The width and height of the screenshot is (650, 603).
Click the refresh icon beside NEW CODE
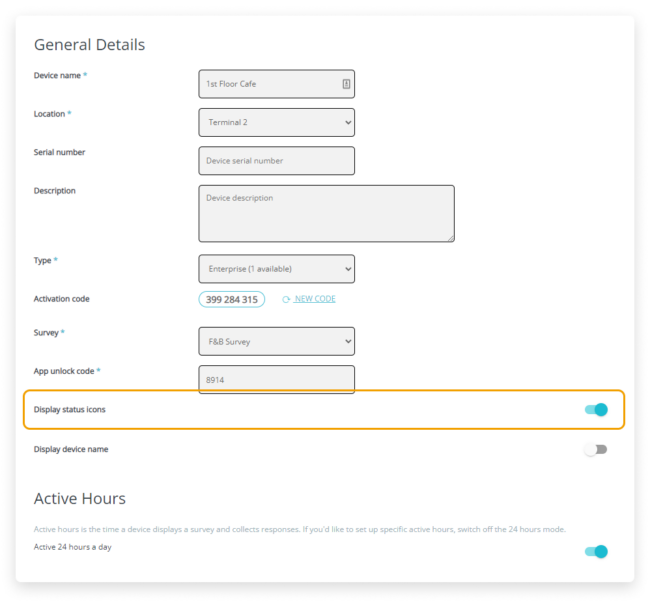(286, 299)
